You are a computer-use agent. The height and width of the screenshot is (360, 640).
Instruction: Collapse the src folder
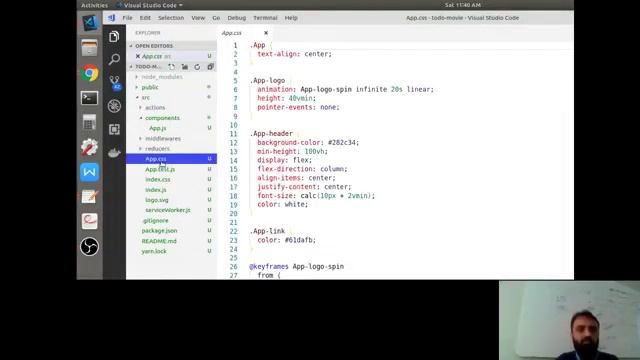[x=145, y=98]
